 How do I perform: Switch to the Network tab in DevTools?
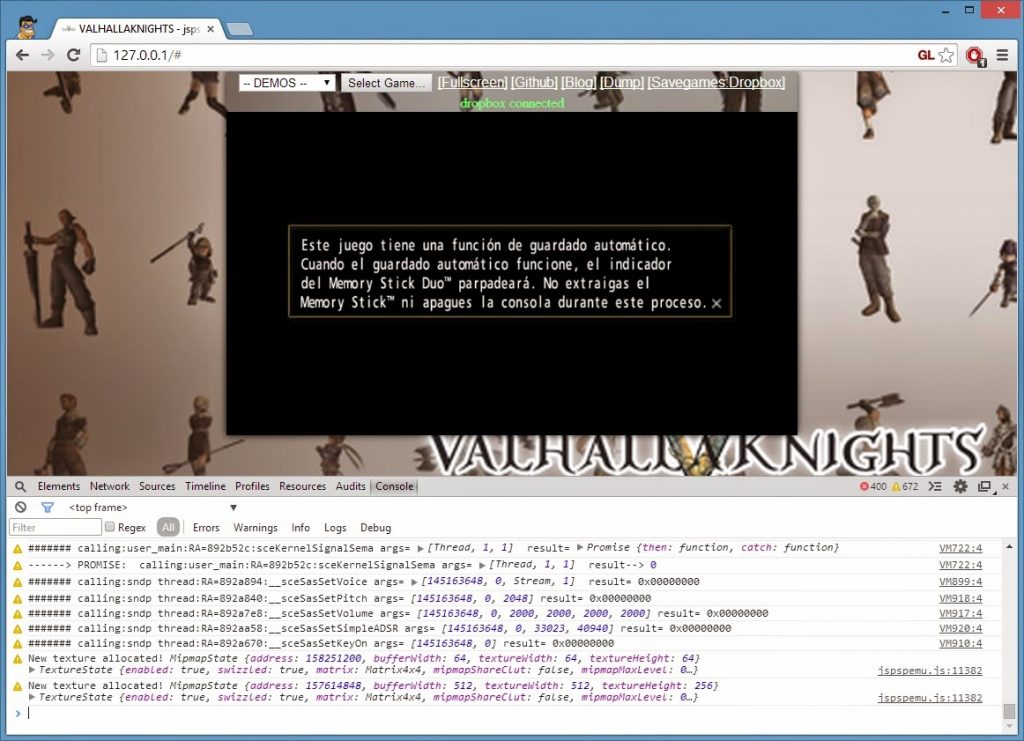click(109, 487)
